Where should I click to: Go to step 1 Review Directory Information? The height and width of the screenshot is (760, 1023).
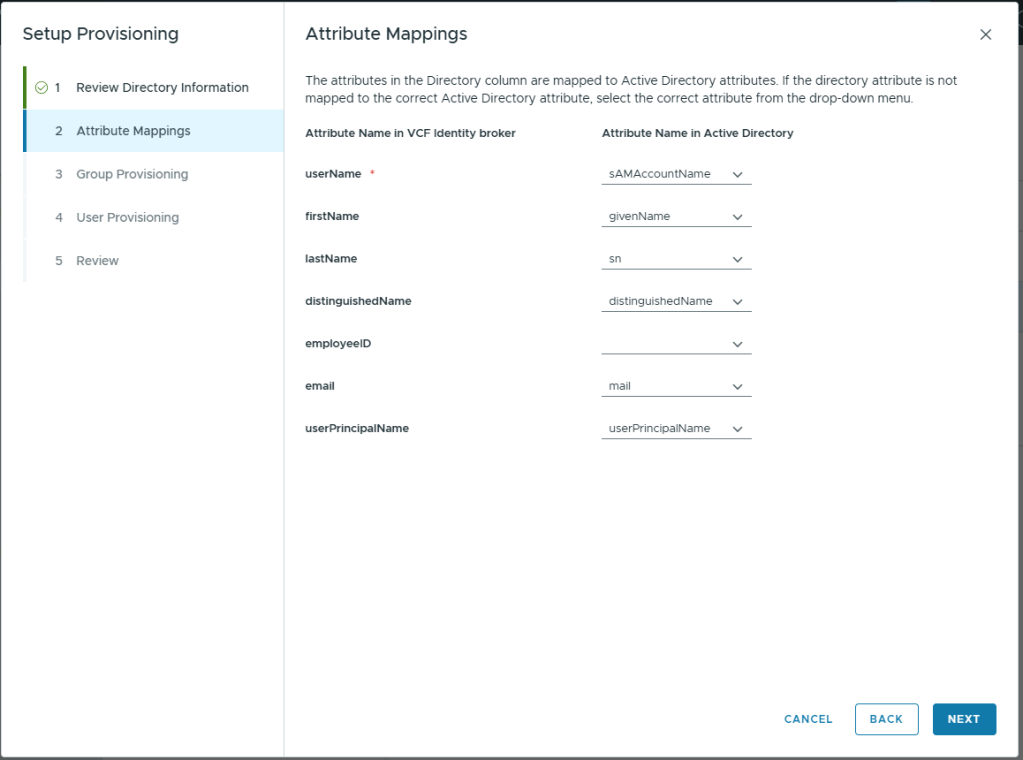pyautogui.click(x=162, y=88)
